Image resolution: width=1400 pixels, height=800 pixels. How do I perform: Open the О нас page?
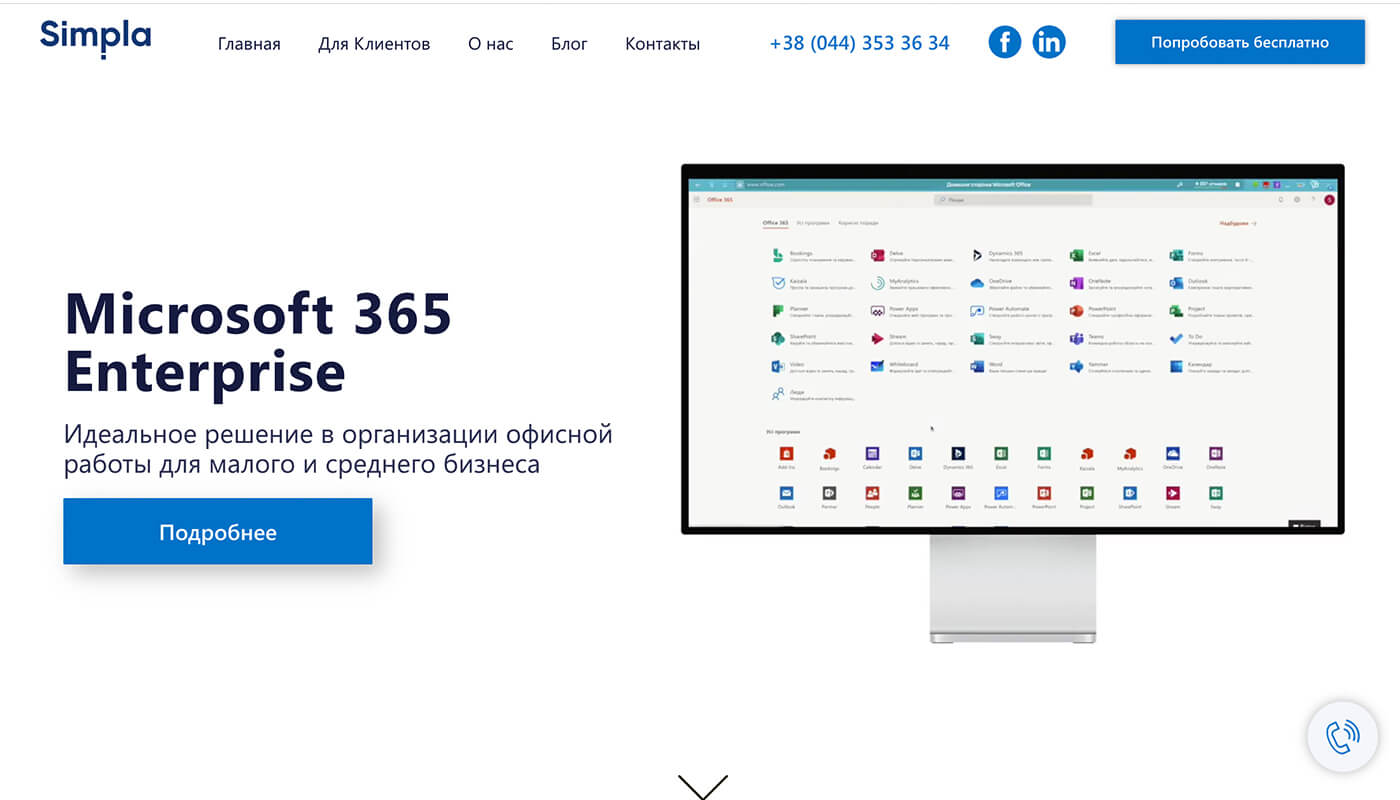click(491, 44)
